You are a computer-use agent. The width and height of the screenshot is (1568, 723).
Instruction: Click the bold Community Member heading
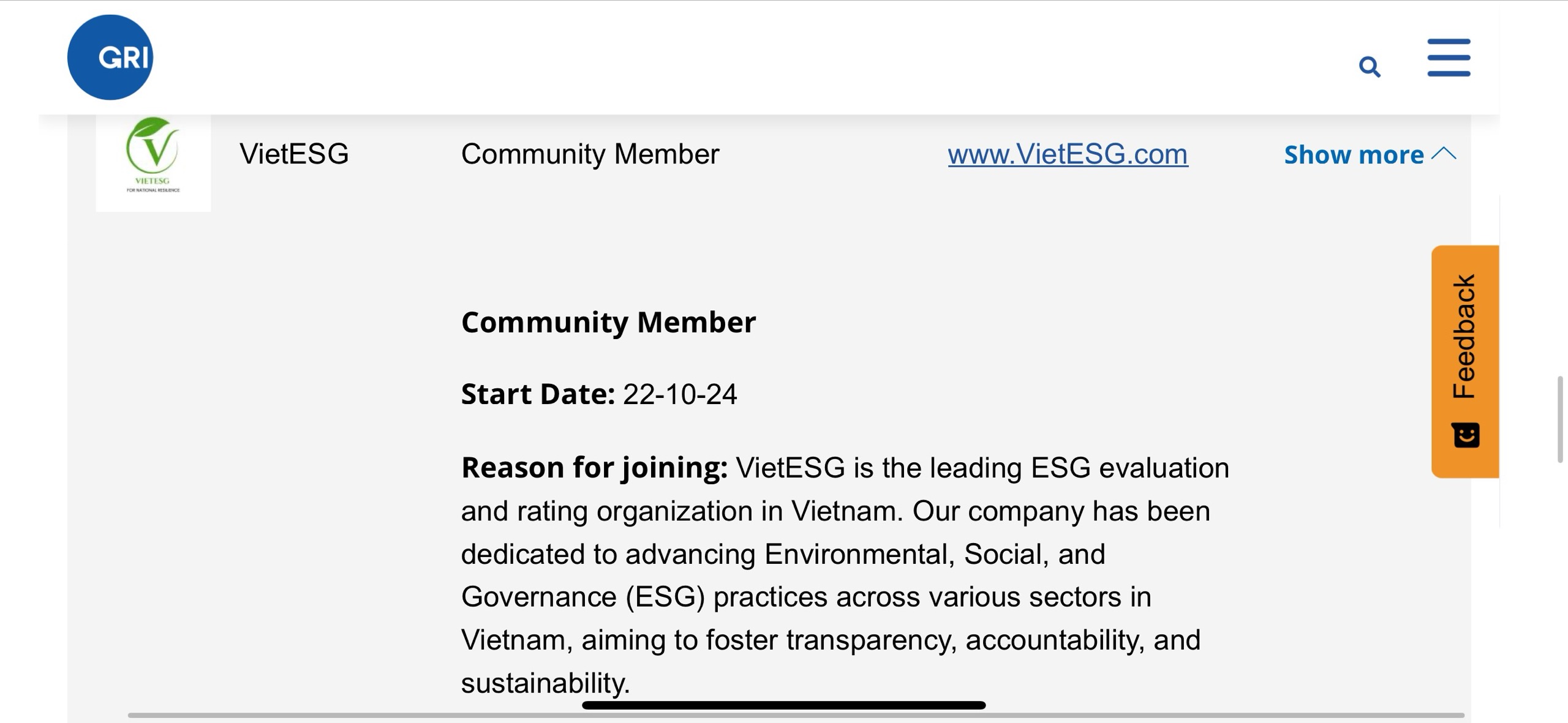(x=608, y=322)
